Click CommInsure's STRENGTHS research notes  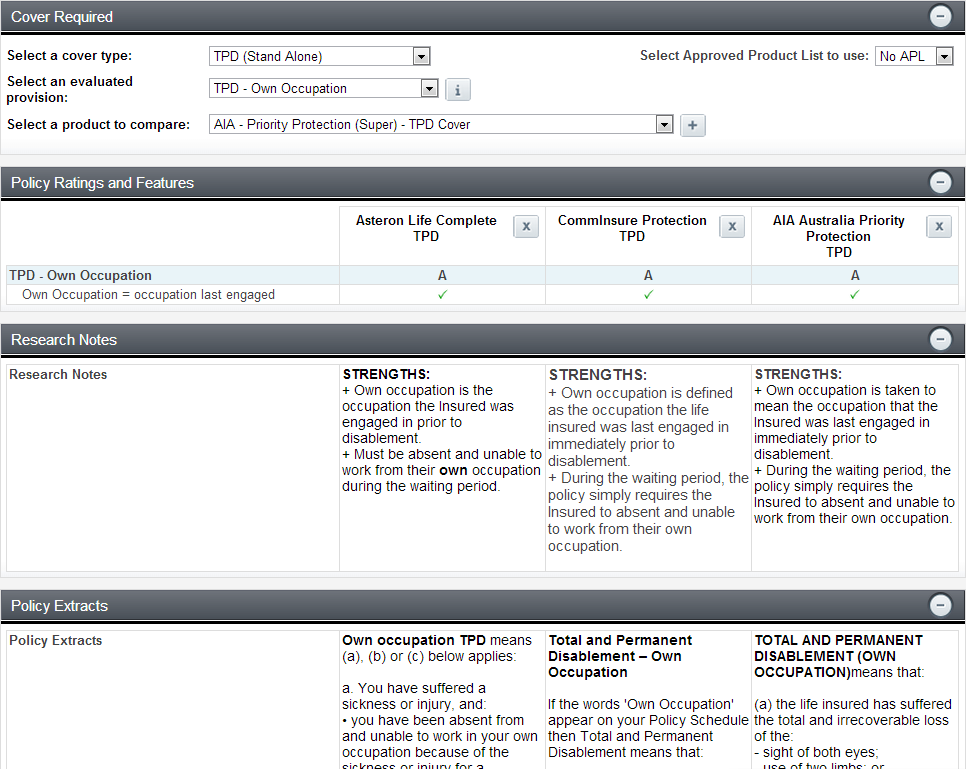pyautogui.click(x=648, y=460)
